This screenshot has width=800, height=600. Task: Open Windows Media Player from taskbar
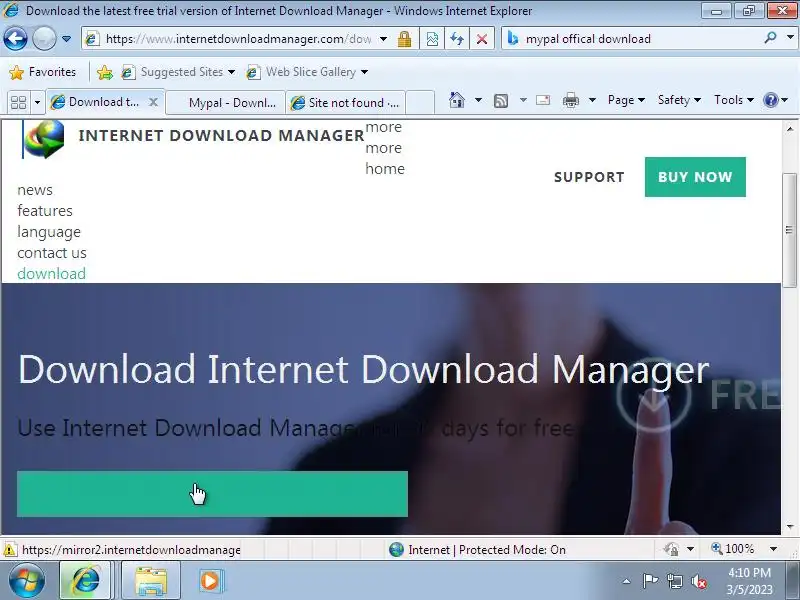click(x=210, y=581)
